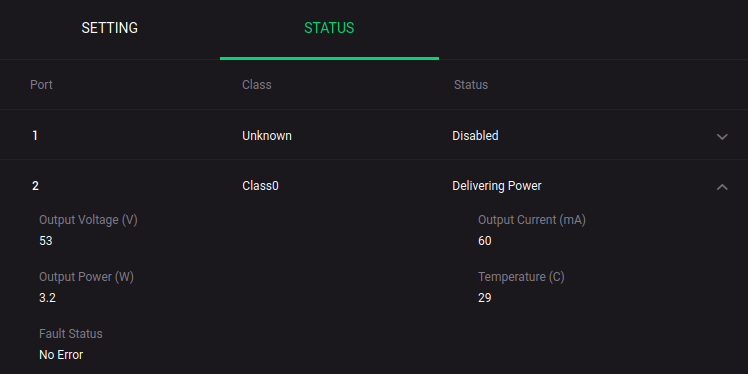Click the Unknown class for port 1

pyautogui.click(x=267, y=136)
